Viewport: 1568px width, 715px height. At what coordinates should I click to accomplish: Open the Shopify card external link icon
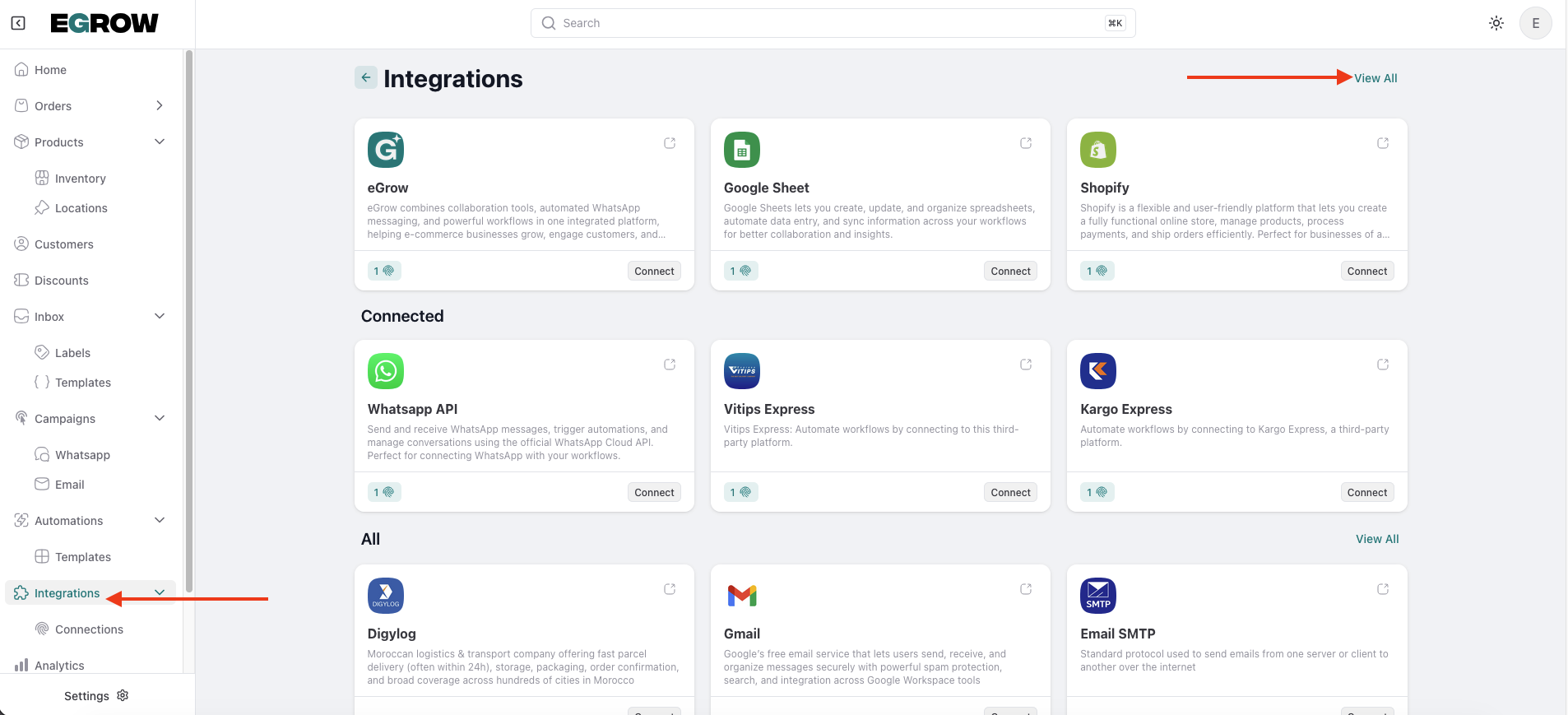(1383, 143)
